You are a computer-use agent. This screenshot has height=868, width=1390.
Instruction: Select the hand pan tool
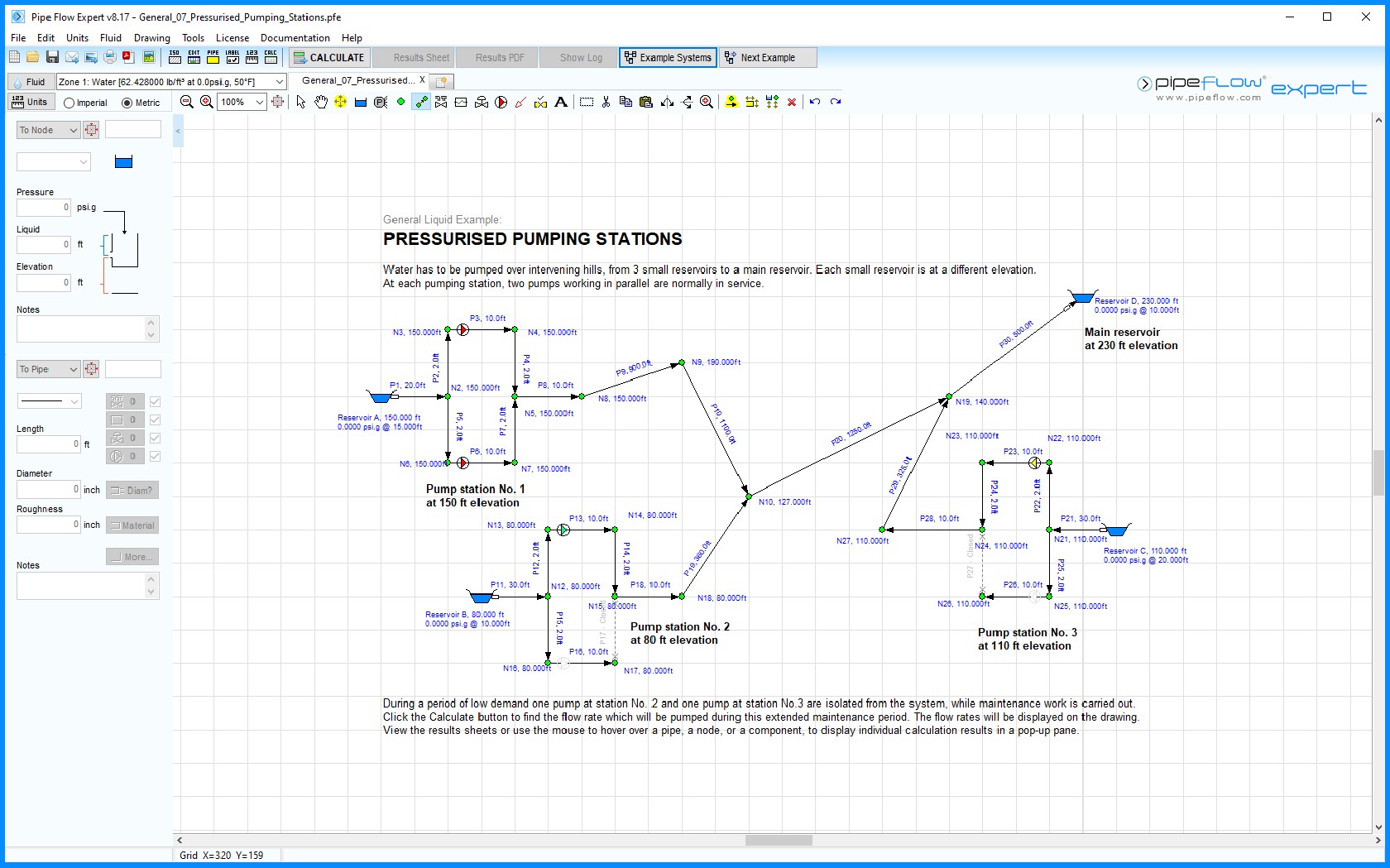321,102
